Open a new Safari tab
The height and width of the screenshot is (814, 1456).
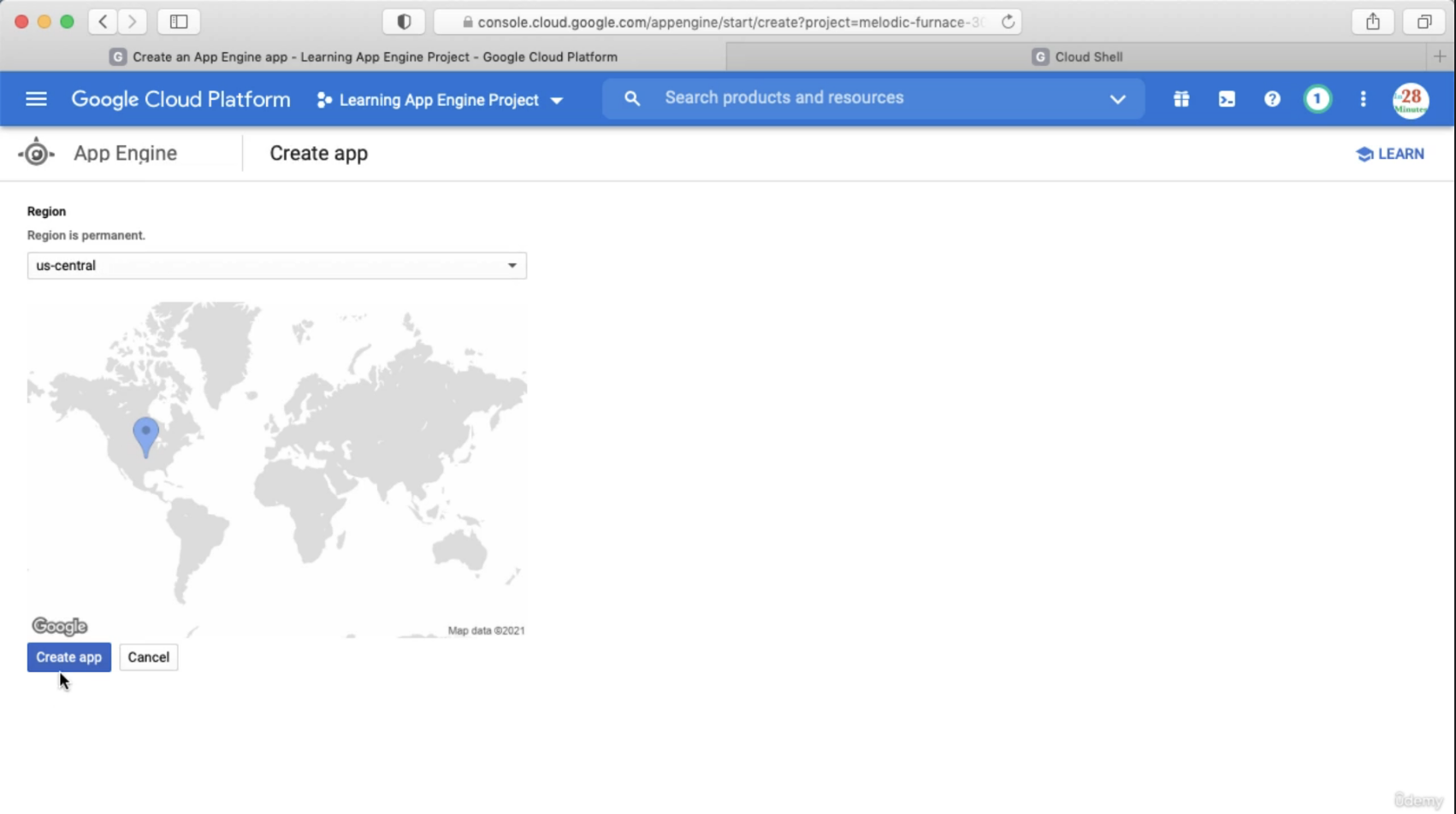pyautogui.click(x=1440, y=56)
